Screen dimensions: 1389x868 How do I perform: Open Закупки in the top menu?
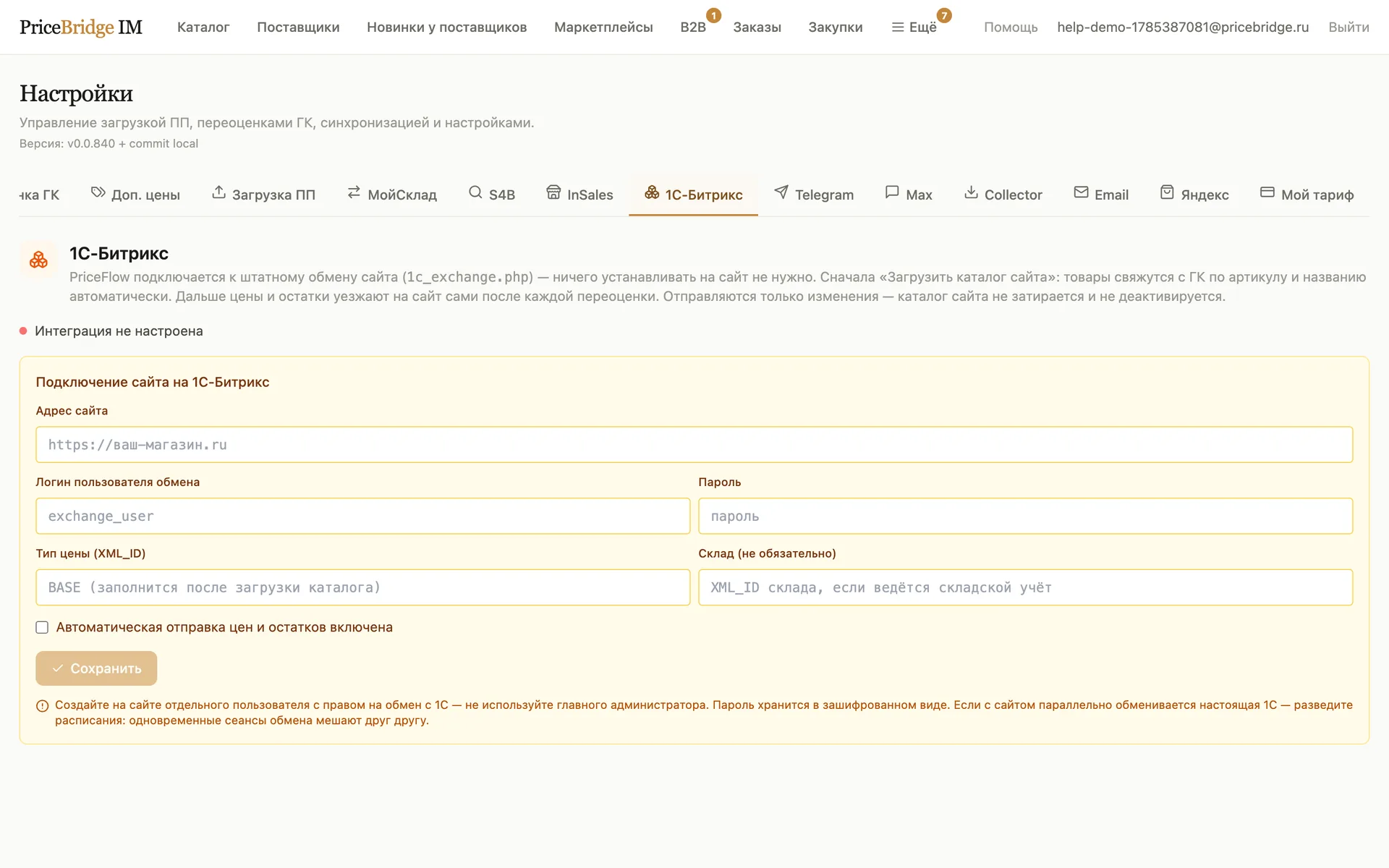[x=836, y=27]
